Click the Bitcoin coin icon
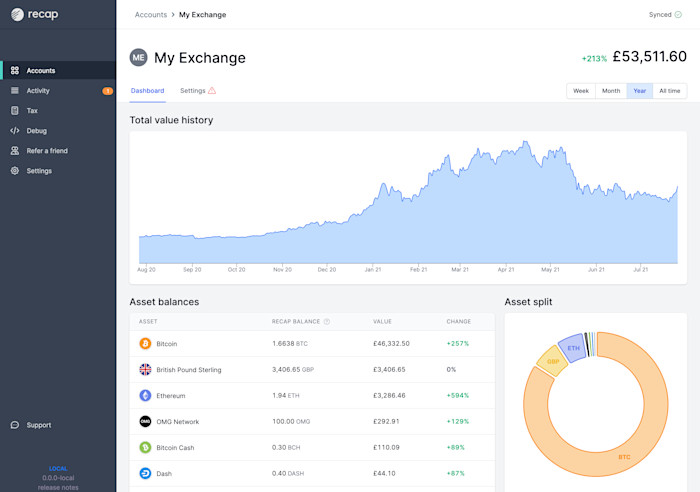700x492 pixels. 145,343
